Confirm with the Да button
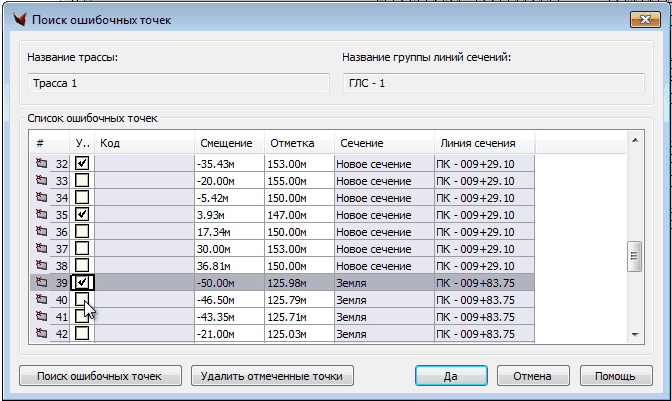Image resolution: width=672 pixels, height=401 pixels. pos(450,377)
